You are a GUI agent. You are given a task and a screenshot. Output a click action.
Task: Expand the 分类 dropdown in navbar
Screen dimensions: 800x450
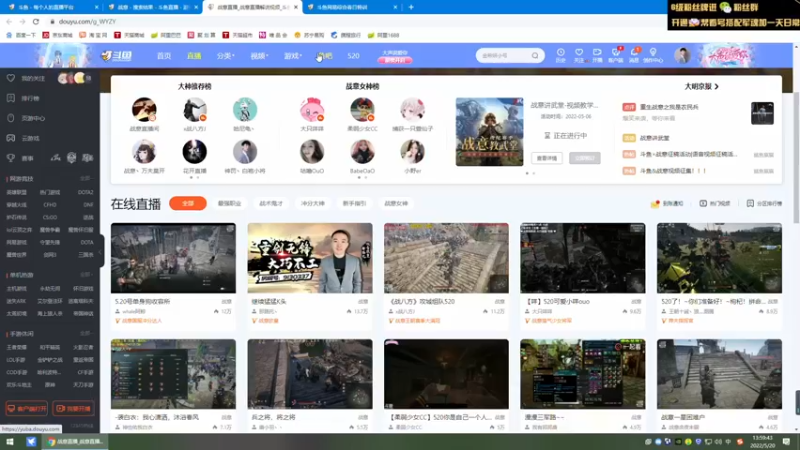[x=225, y=56]
